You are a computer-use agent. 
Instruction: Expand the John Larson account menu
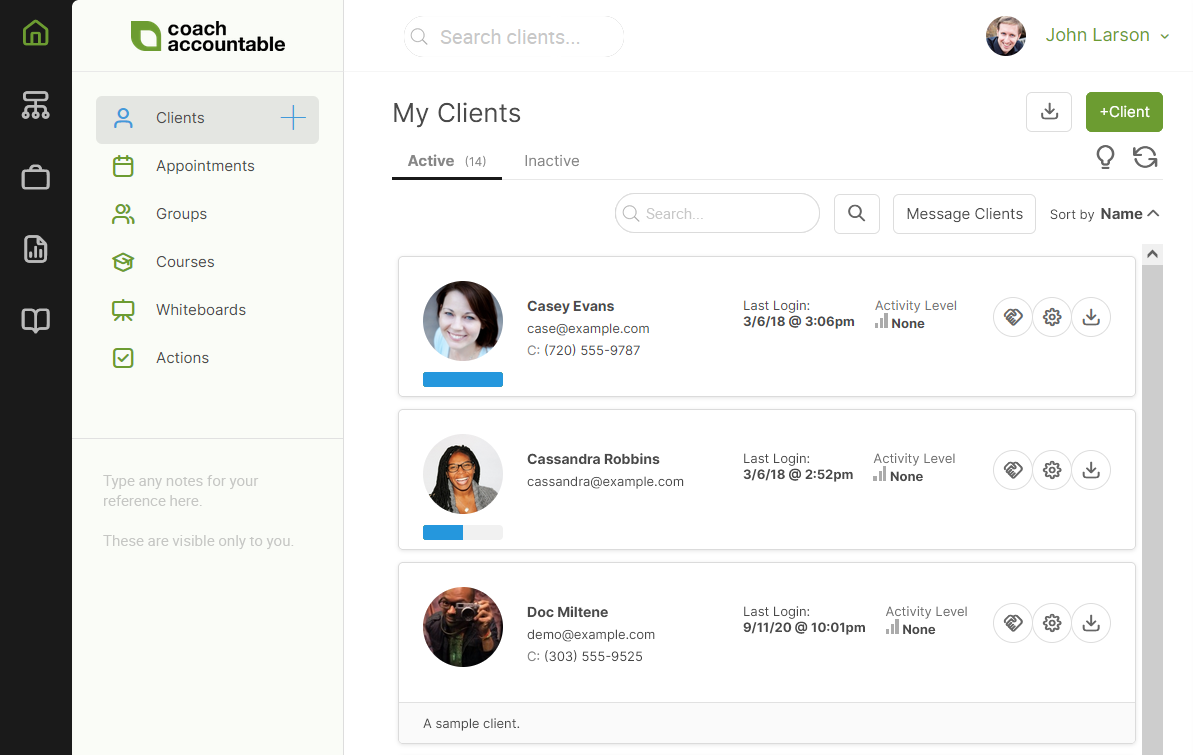point(1097,34)
